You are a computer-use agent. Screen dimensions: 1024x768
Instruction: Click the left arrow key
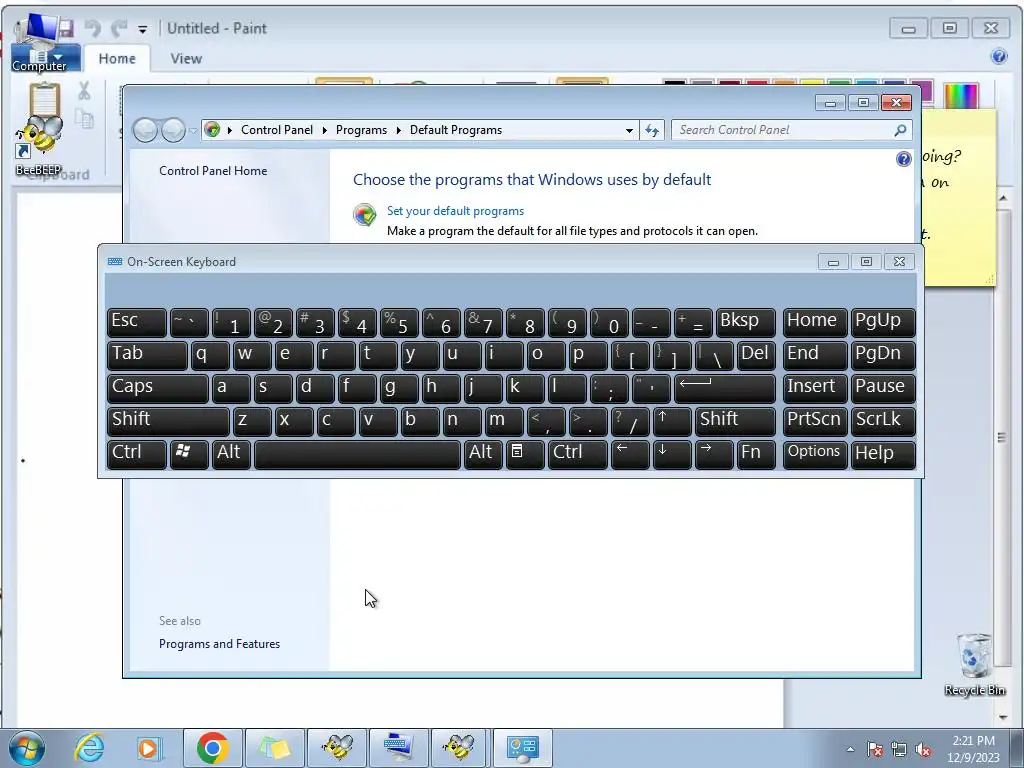pos(630,454)
